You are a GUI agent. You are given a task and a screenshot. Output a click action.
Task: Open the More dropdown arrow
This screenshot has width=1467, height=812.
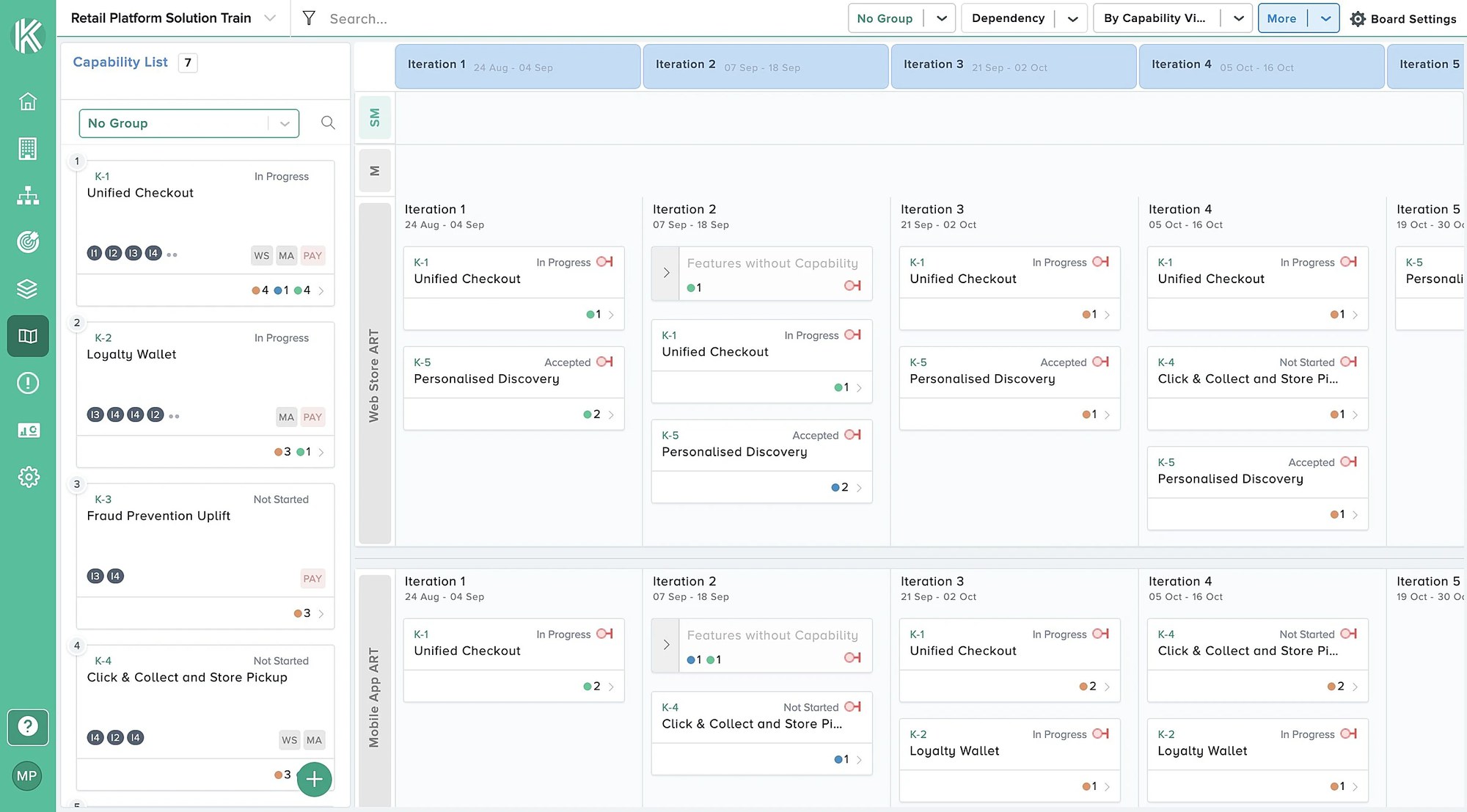[1325, 18]
